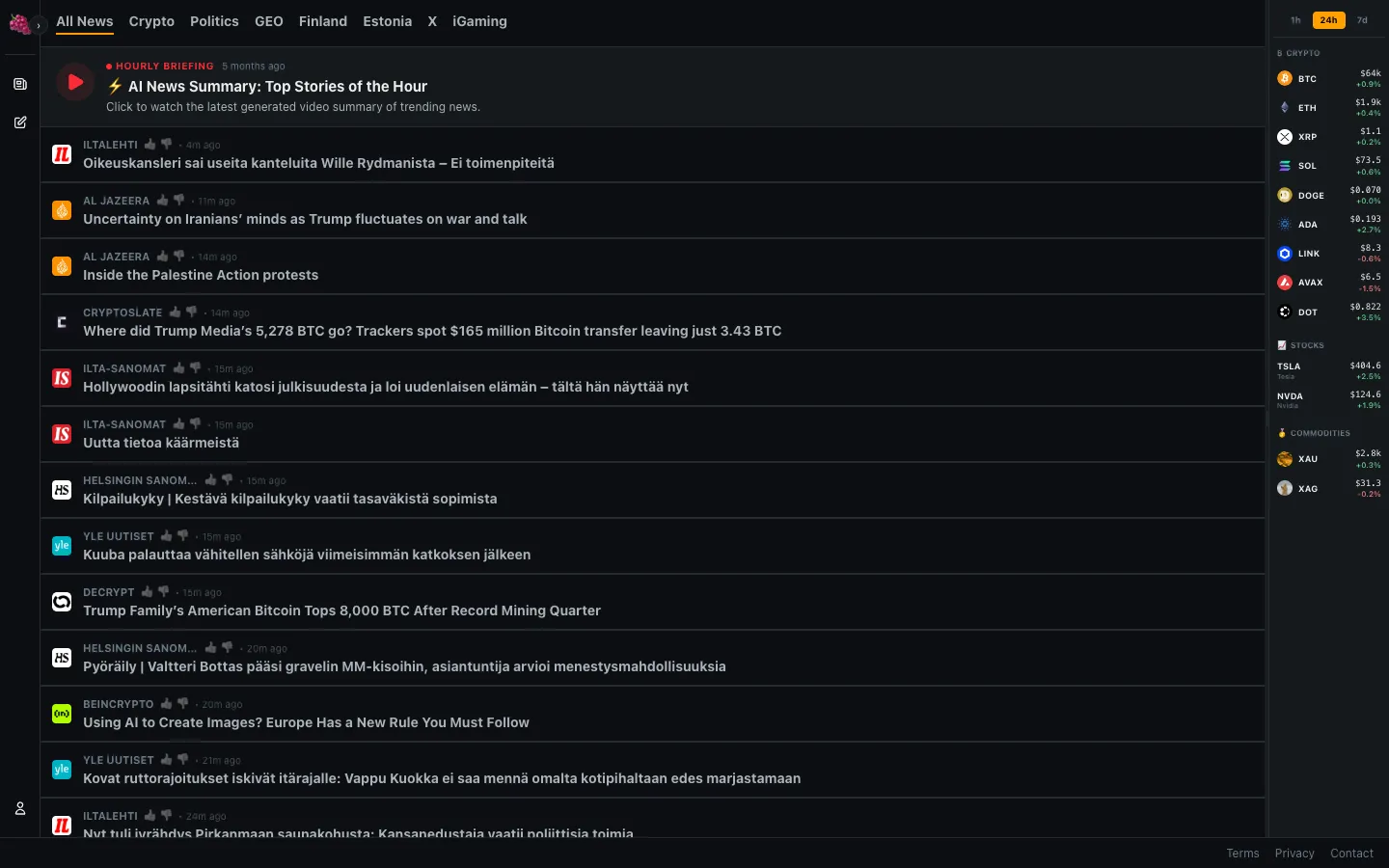Viewport: 1389px width, 868px height.
Task: Thumbs up the Valtteri Bottas article
Action: point(210,647)
